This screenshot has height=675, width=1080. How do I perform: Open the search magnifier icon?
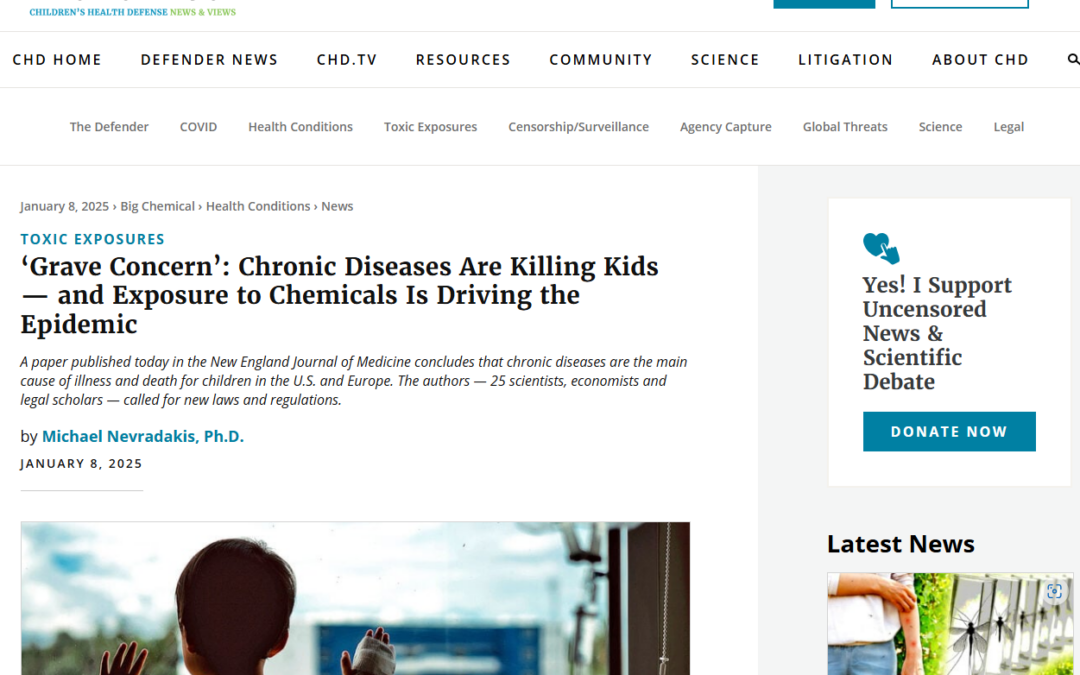[x=1074, y=59]
